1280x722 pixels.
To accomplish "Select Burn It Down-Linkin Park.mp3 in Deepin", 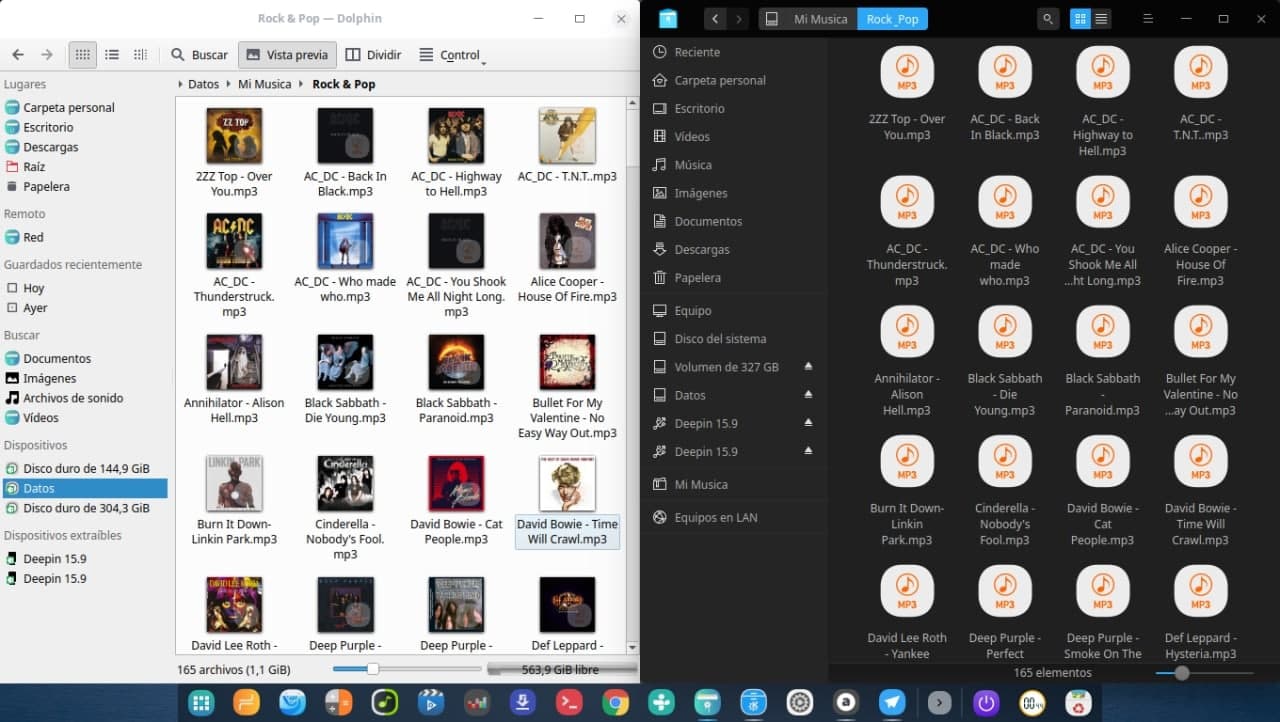I will coord(907,491).
